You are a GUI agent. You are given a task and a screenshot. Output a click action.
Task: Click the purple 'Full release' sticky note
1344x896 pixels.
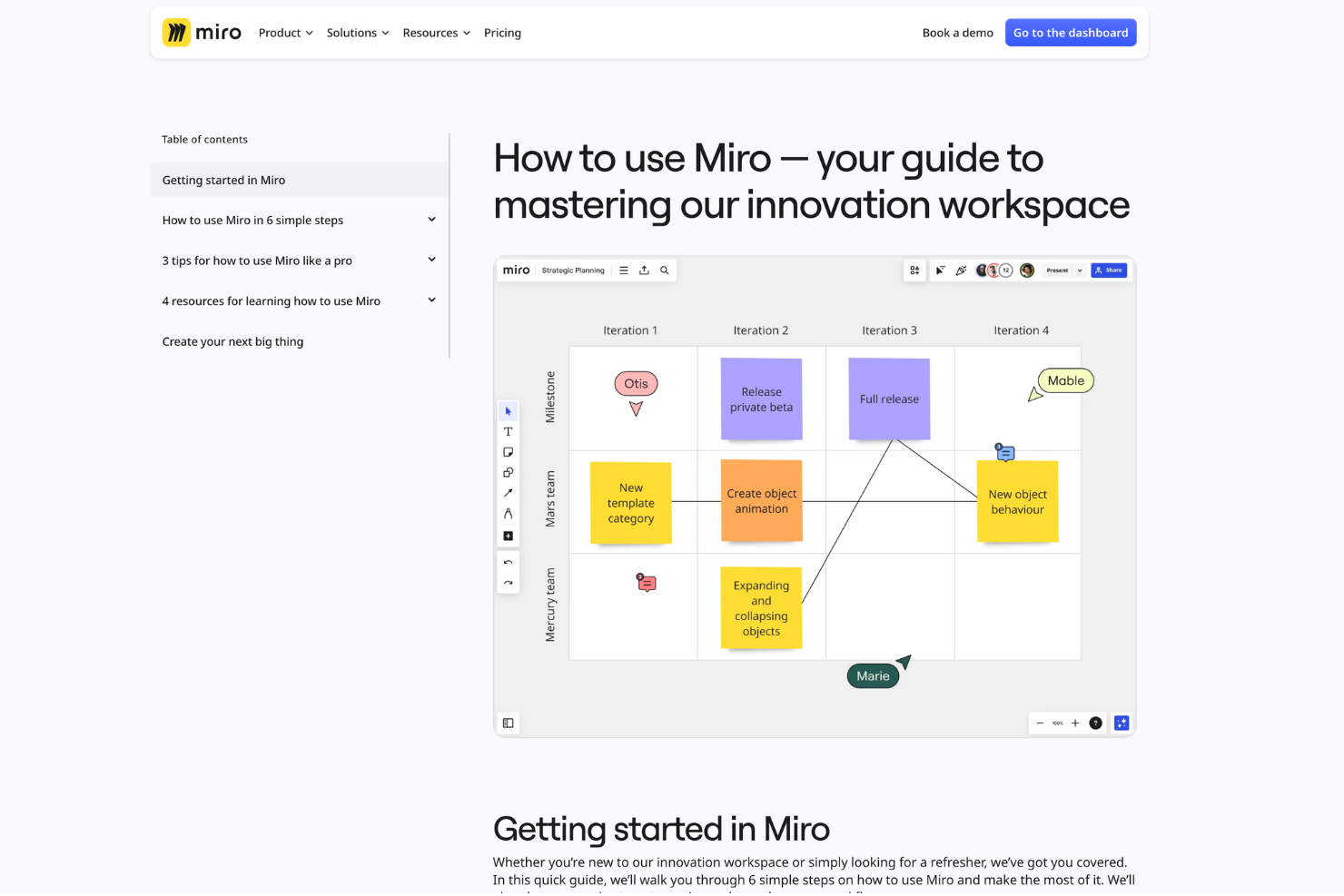click(x=889, y=399)
